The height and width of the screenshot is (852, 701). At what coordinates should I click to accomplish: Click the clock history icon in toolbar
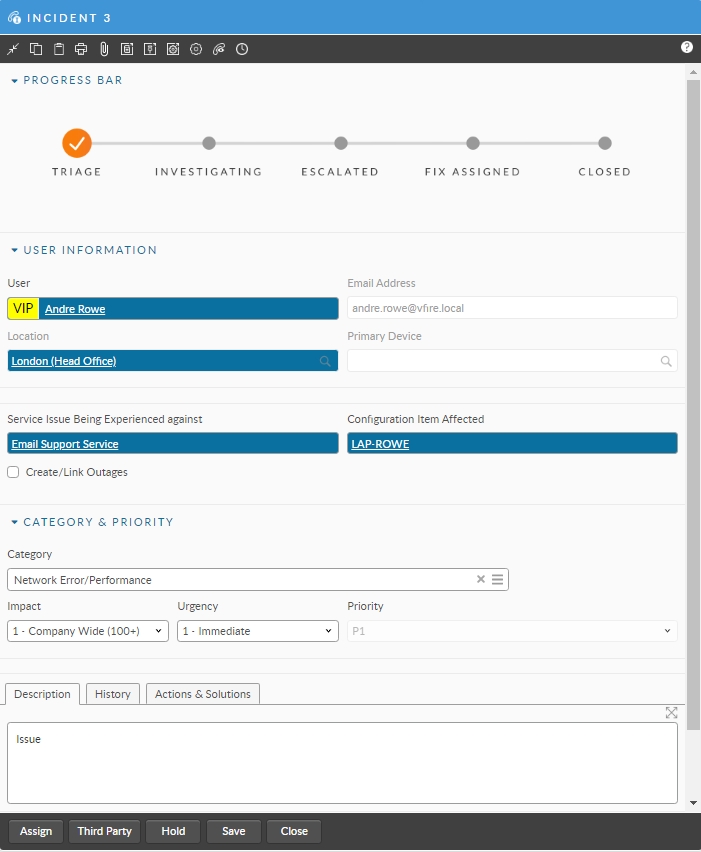coord(242,49)
